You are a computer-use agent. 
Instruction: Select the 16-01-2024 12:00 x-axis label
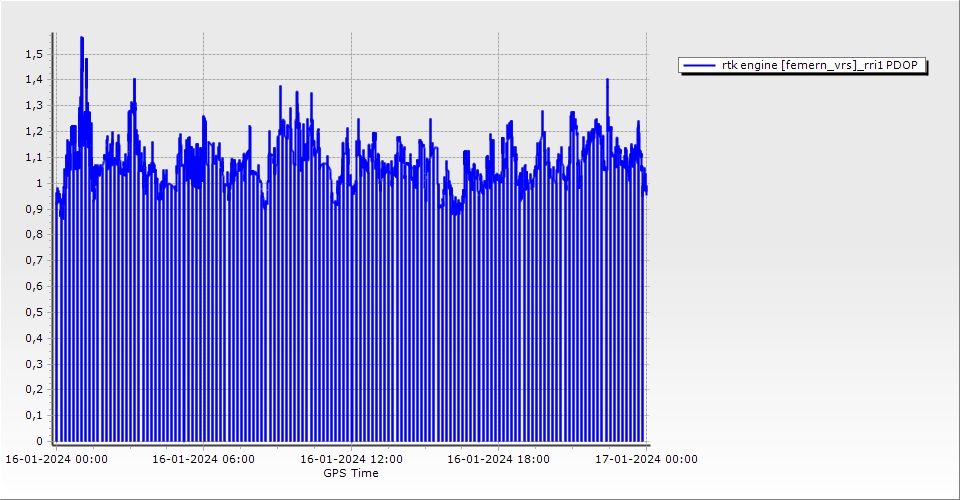(351, 459)
